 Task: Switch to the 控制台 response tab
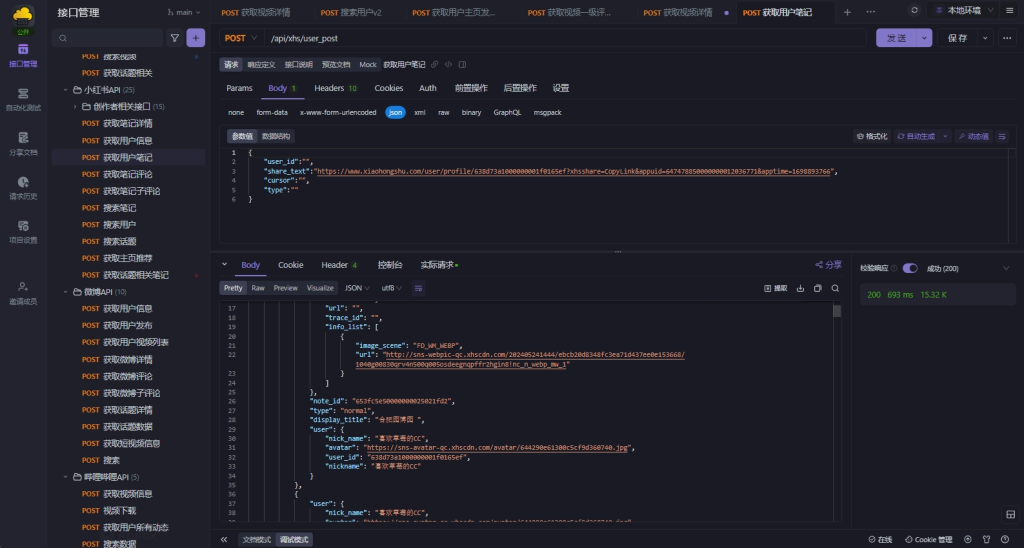[x=389, y=265]
